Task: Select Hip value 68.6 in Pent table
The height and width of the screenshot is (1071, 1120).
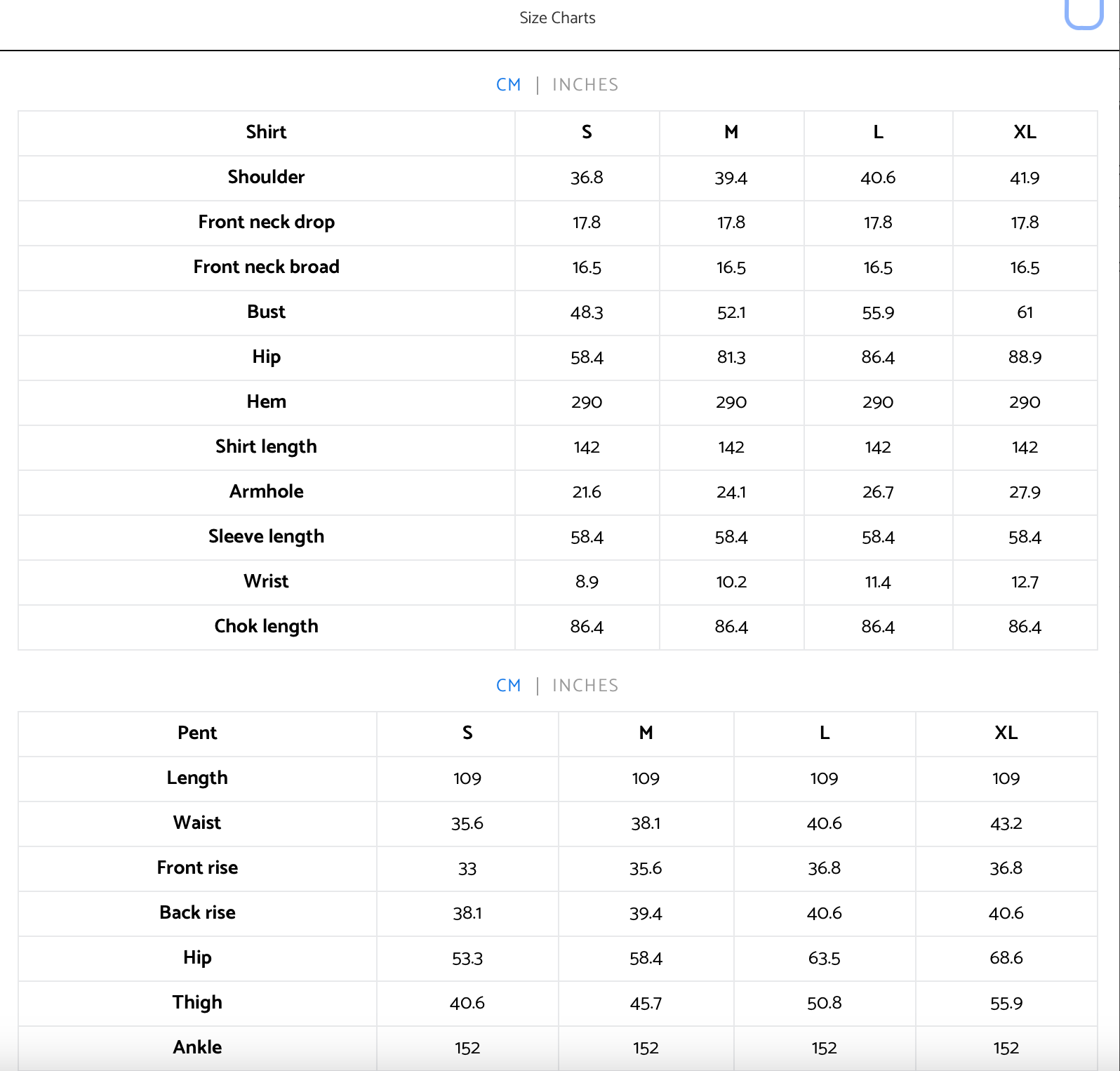Action: [x=1006, y=958]
